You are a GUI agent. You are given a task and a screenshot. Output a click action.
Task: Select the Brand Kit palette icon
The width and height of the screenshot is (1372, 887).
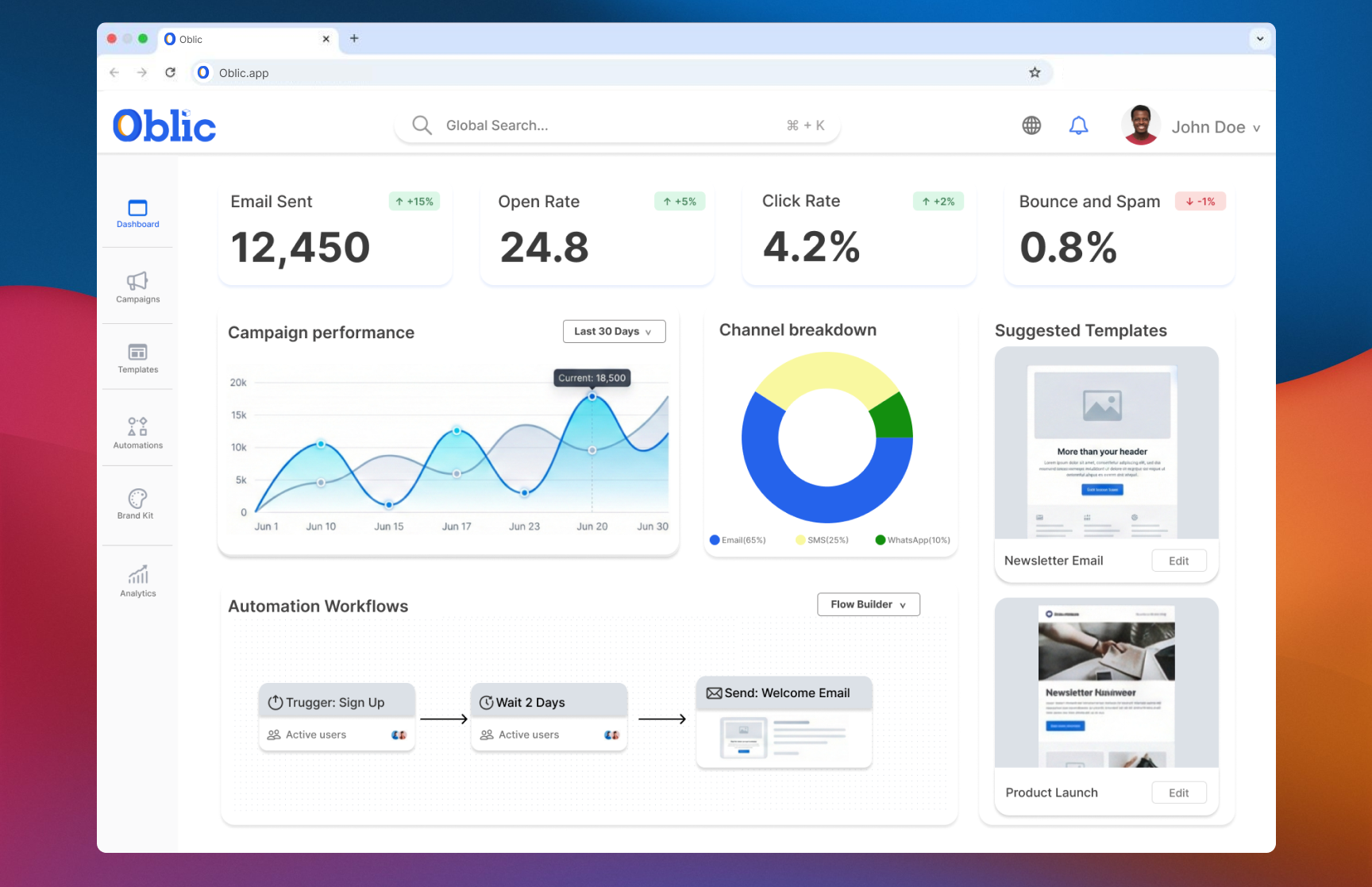(x=137, y=499)
